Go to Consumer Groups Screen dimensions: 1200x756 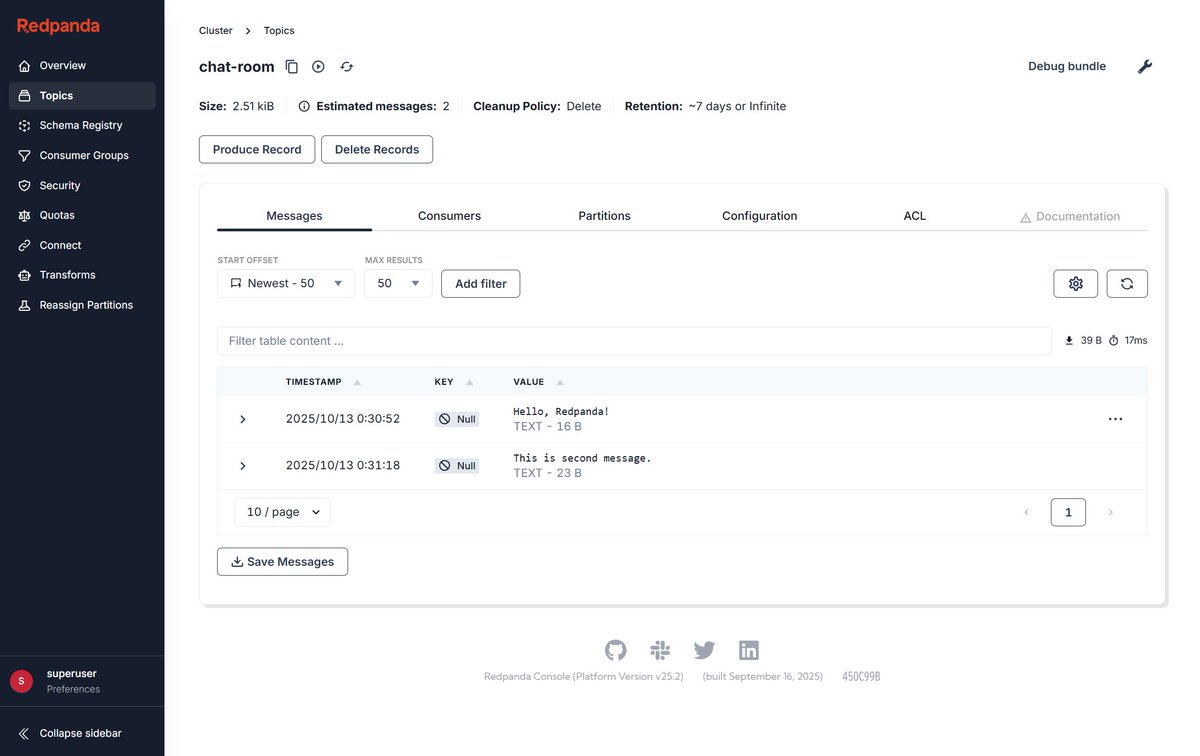tap(82, 156)
